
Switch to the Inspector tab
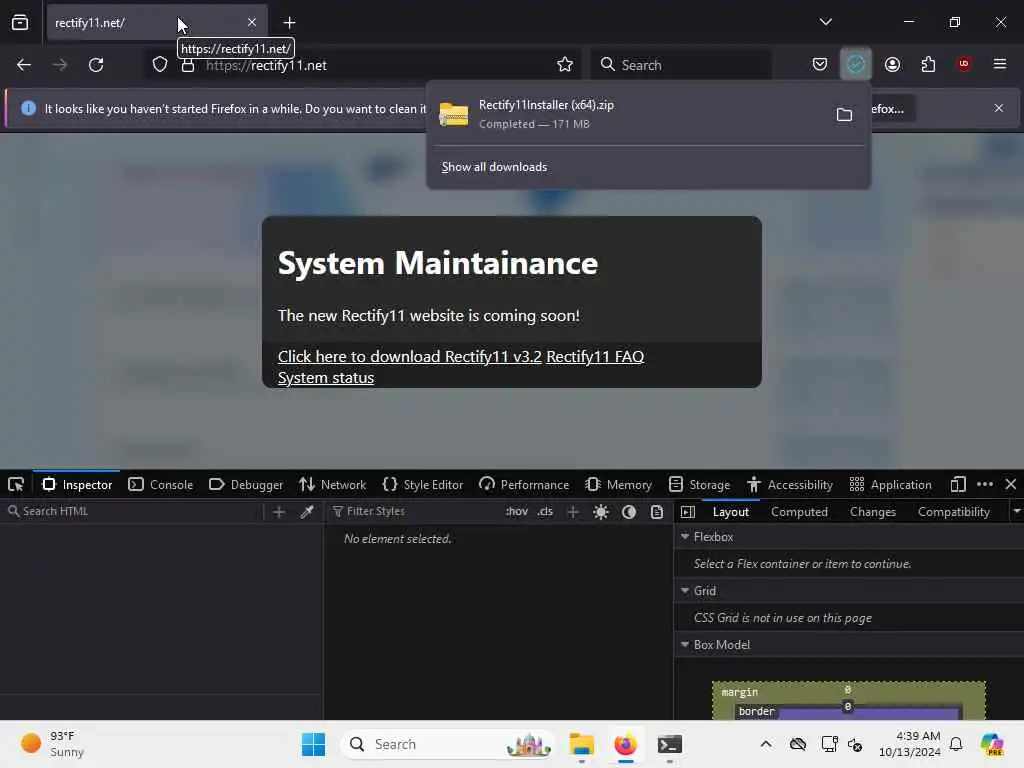(77, 485)
